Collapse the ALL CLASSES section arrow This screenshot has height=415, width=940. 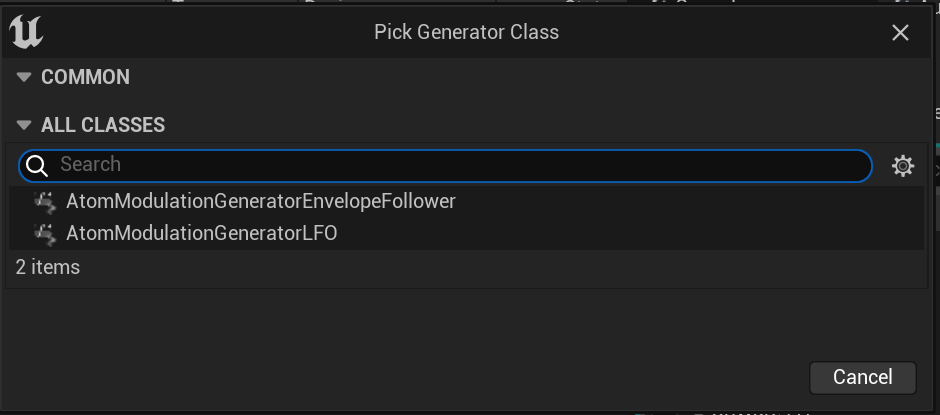(24, 125)
